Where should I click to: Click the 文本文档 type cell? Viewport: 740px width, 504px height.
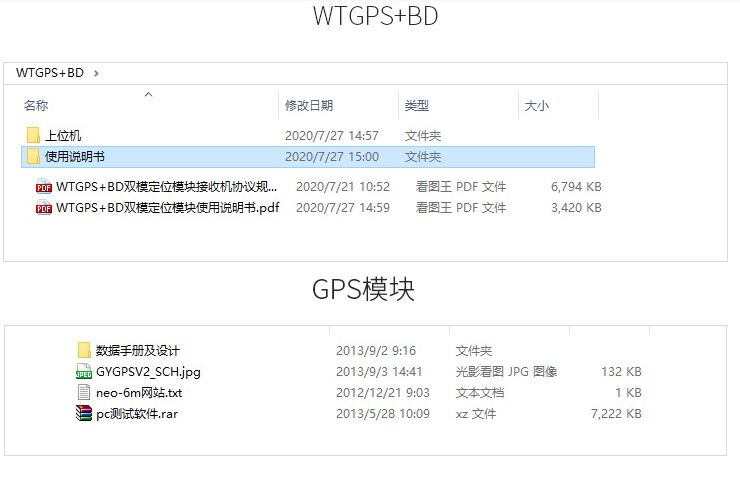coord(480,393)
